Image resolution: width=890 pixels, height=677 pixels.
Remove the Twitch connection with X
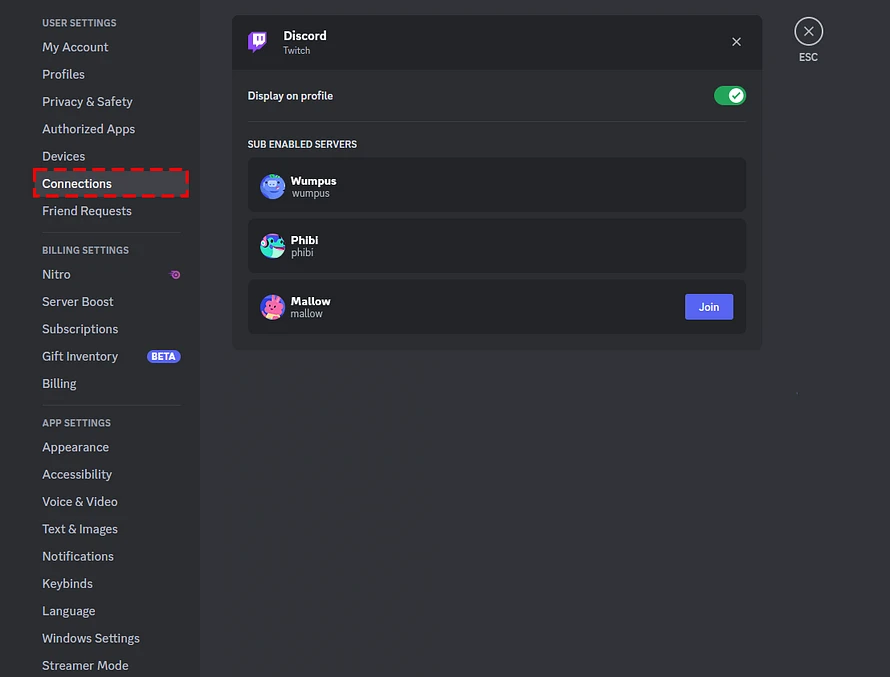736,42
